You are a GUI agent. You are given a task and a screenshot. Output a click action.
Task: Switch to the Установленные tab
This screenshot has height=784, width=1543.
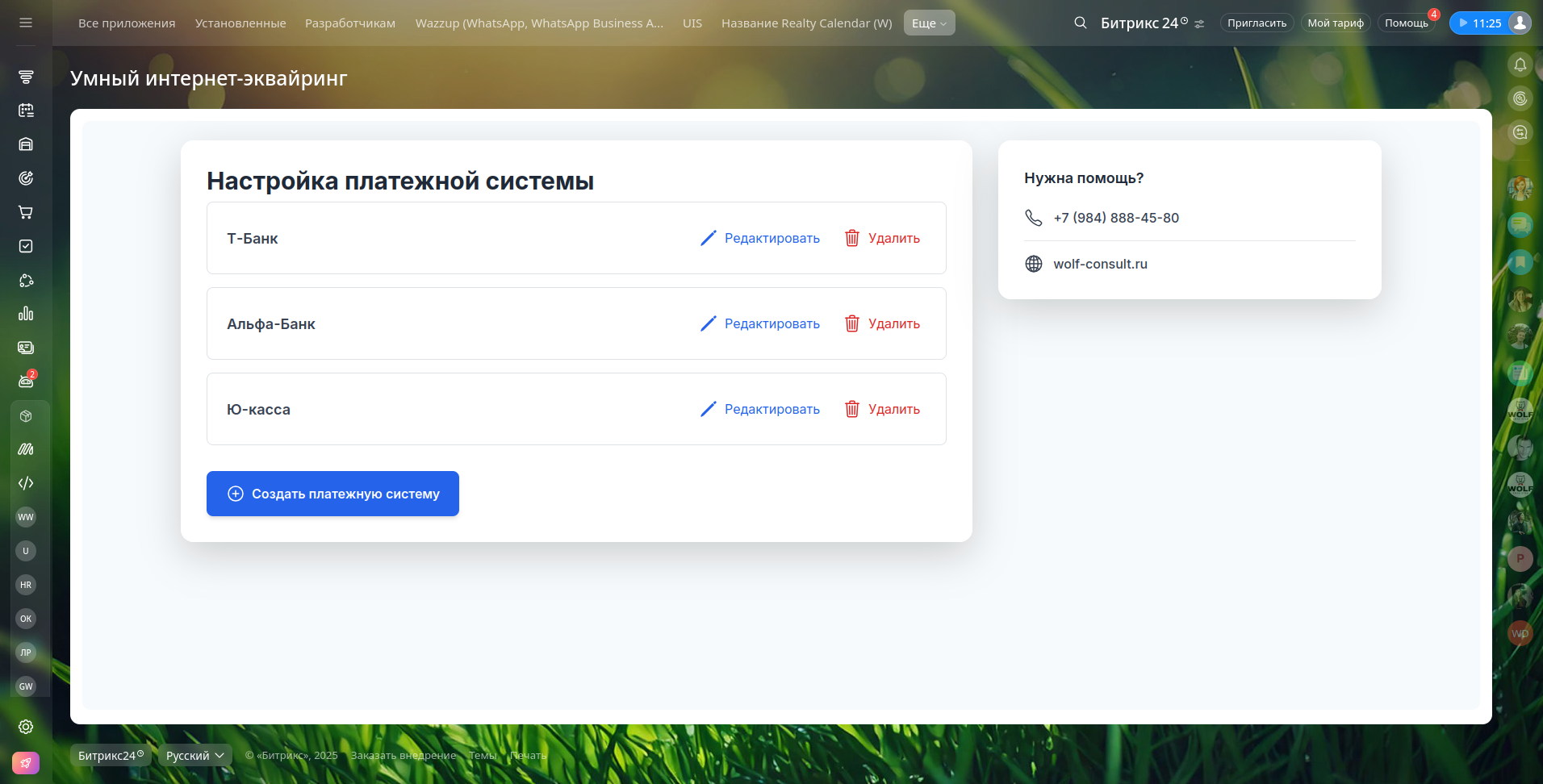[240, 23]
